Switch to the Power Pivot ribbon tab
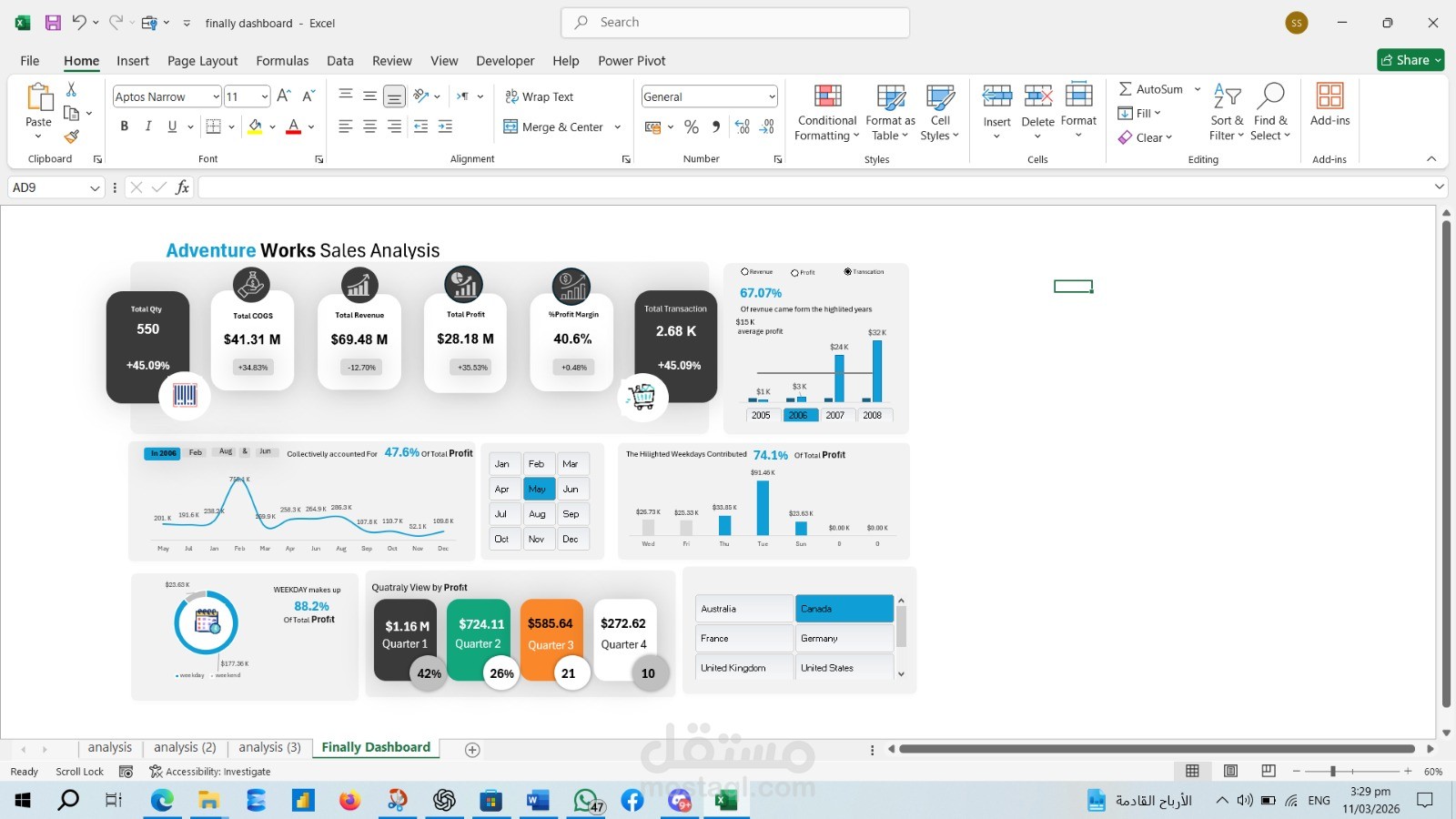Screen dimensions: 1456x819 [632, 60]
